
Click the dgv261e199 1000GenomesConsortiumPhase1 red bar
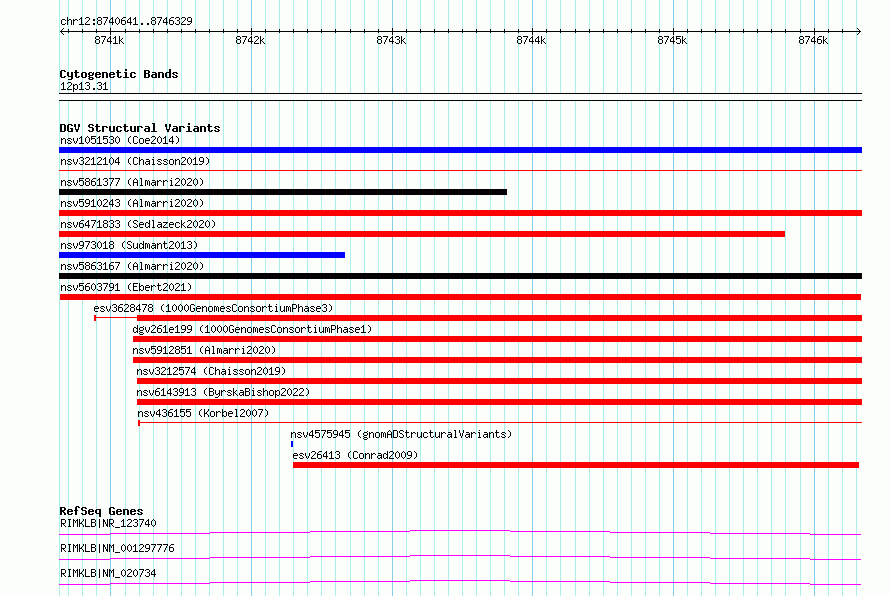[497, 339]
